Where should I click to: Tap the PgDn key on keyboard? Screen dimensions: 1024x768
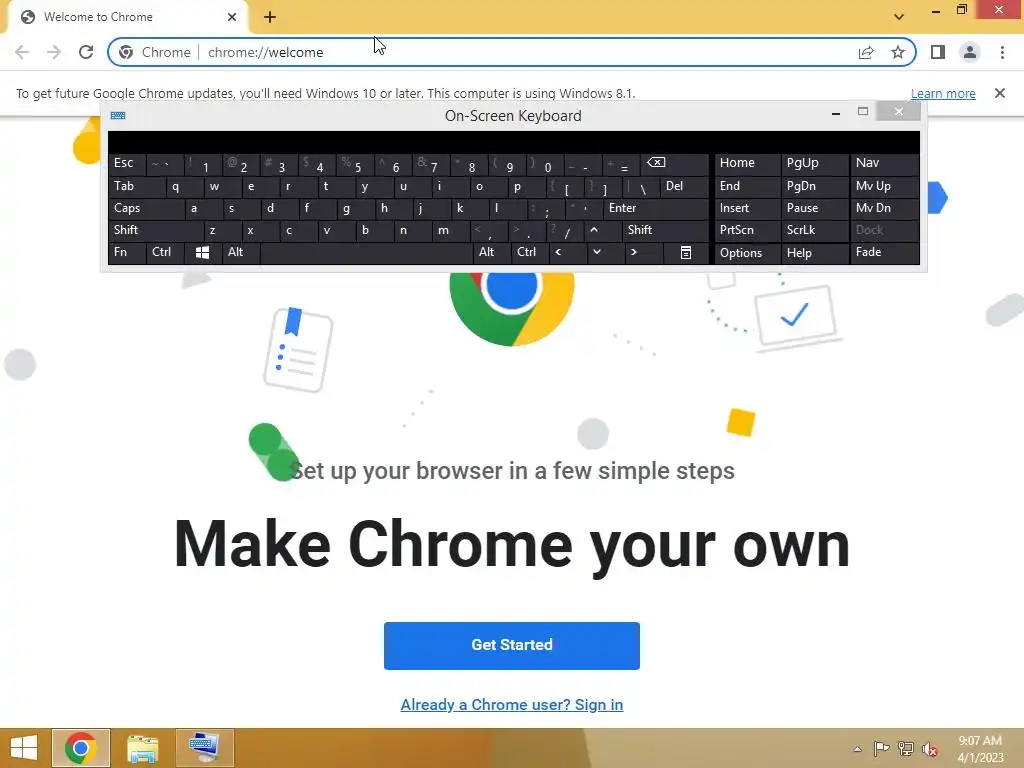pyautogui.click(x=814, y=186)
